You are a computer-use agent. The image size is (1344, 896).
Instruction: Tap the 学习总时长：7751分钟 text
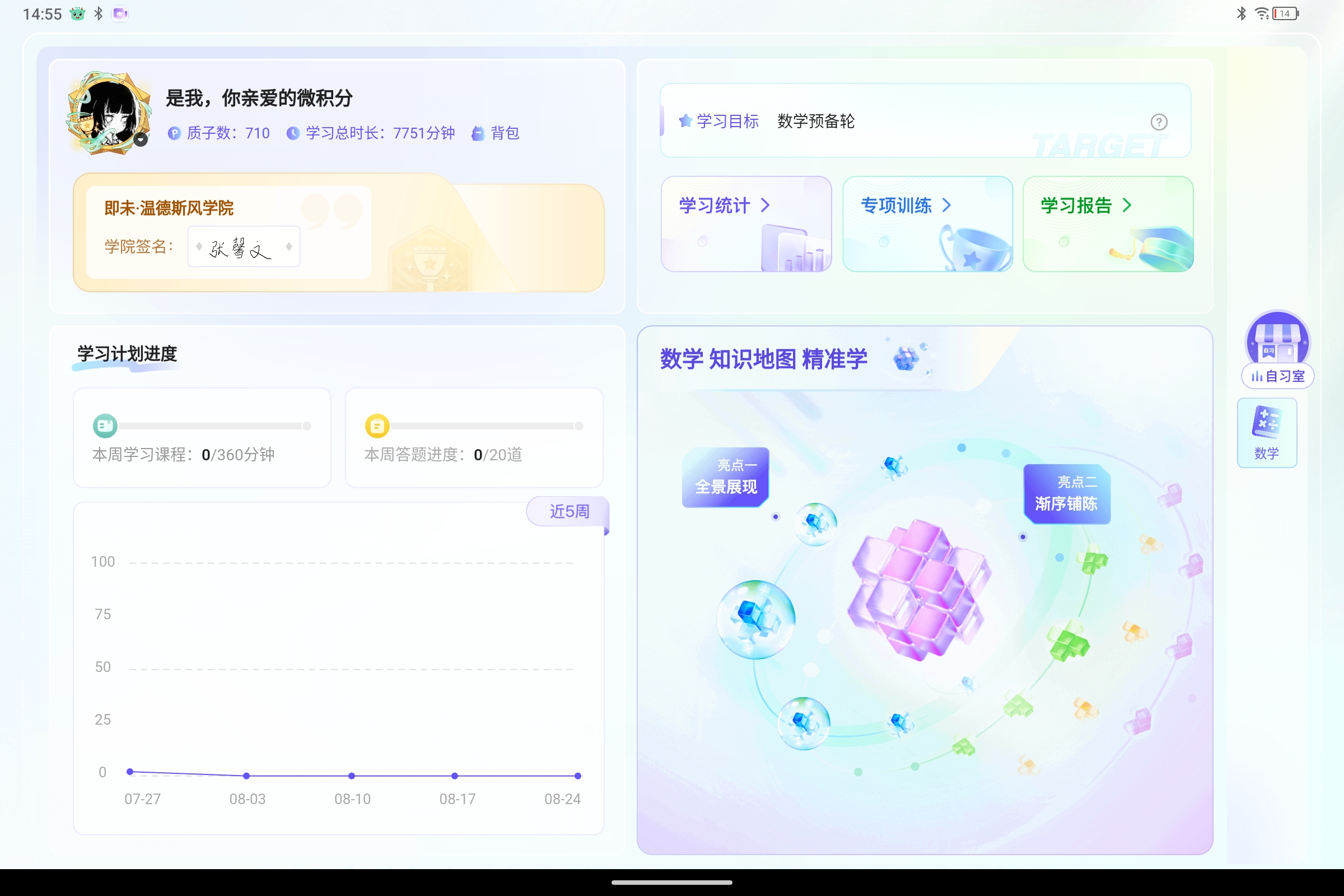380,133
